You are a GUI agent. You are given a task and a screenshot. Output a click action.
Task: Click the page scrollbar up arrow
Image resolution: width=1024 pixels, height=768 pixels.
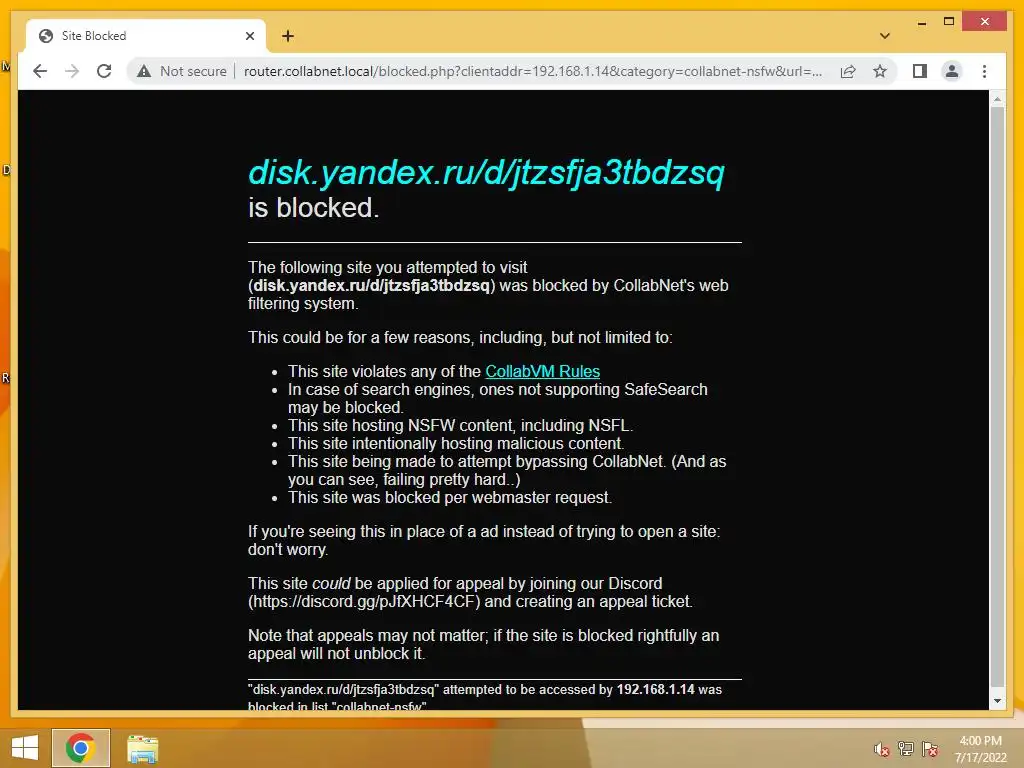[x=997, y=99]
